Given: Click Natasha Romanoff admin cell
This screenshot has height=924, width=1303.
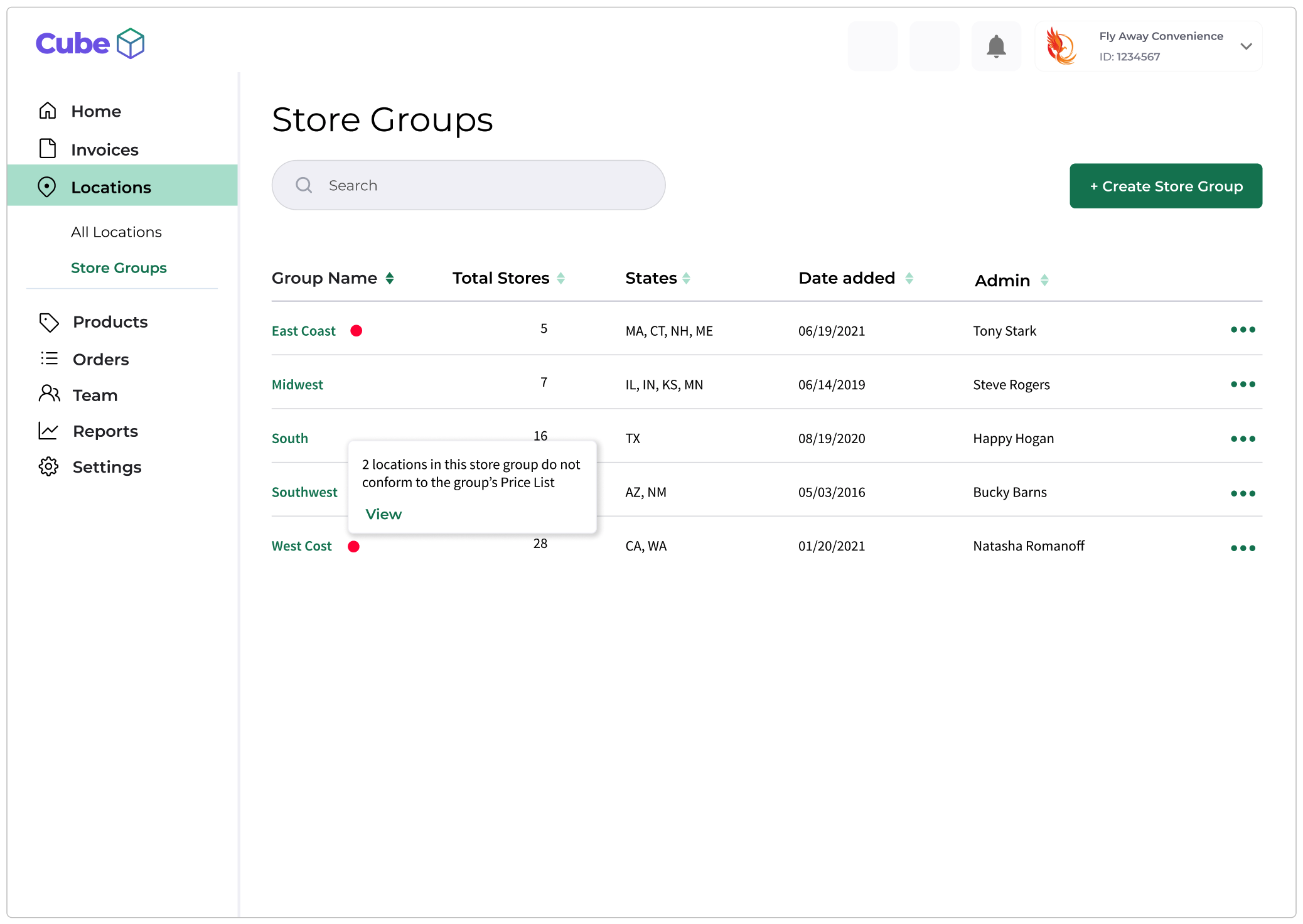Looking at the screenshot, I should point(1029,546).
